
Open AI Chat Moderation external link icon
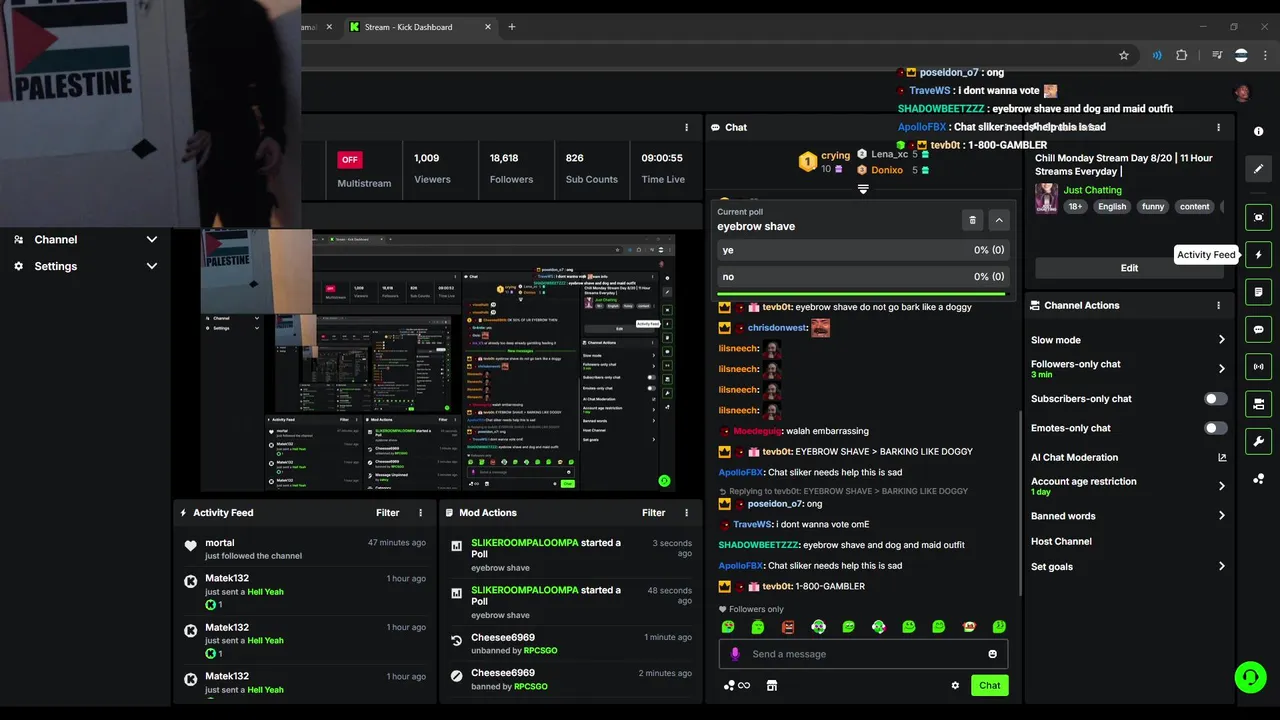[x=1222, y=457]
